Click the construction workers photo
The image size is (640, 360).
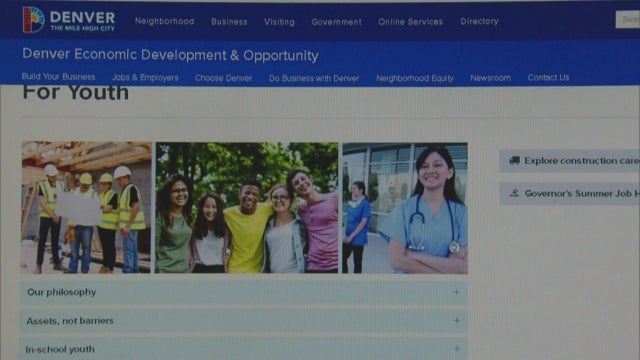86,207
